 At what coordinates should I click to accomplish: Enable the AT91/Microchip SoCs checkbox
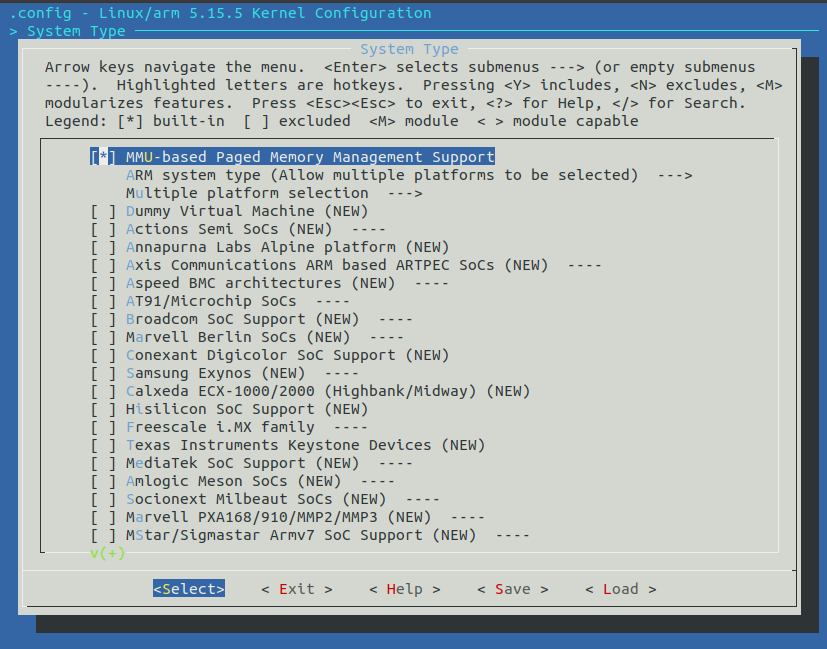pyautogui.click(x=103, y=301)
